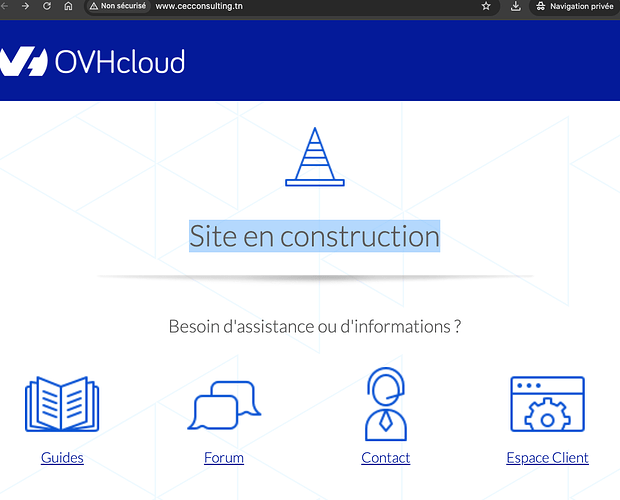The width and height of the screenshot is (620, 500).
Task: Reload the page with the refresh icon
Action: (x=47, y=6)
